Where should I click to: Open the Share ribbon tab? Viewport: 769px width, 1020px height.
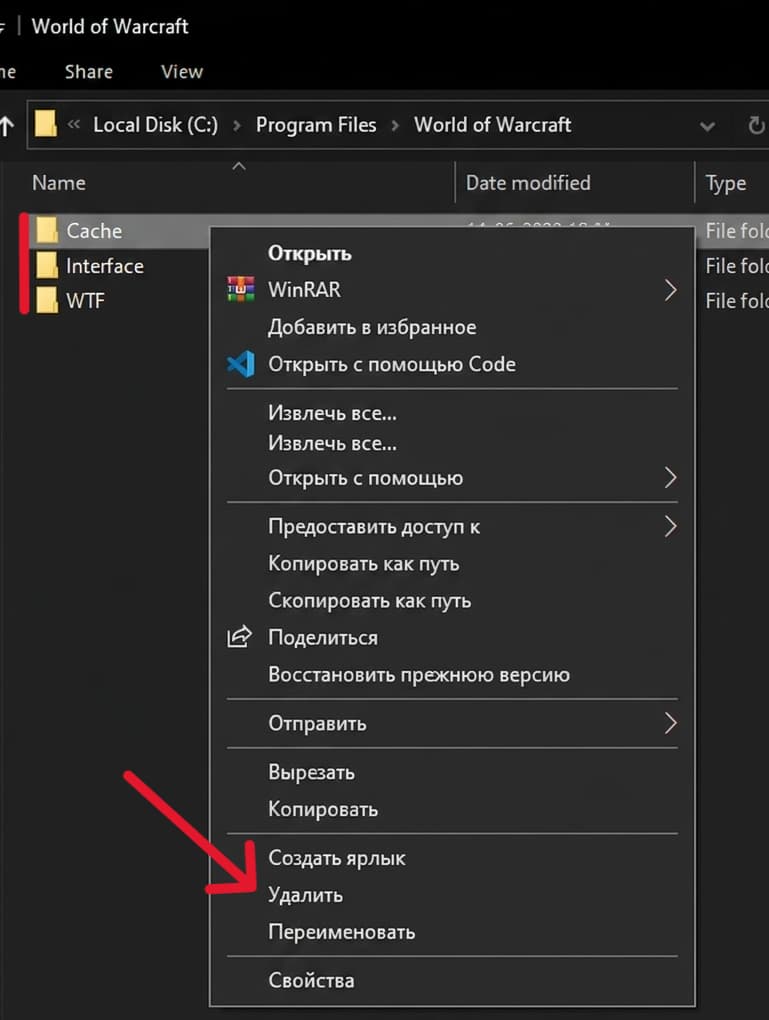tap(88, 72)
